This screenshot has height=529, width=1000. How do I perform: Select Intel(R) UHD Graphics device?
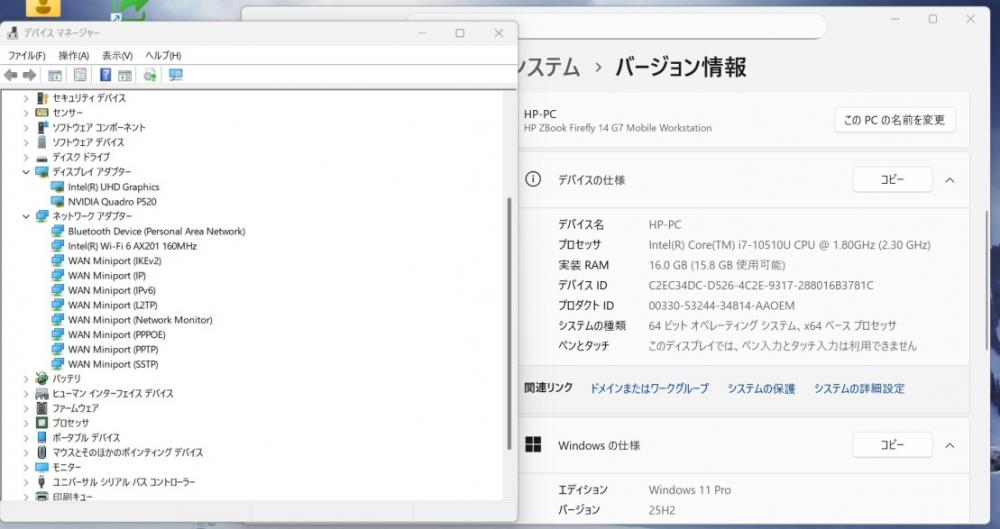[114, 187]
